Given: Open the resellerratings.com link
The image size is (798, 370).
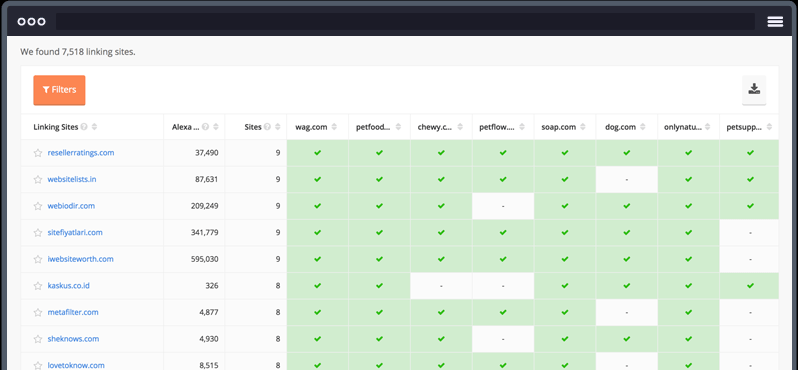Looking at the screenshot, I should click(81, 153).
